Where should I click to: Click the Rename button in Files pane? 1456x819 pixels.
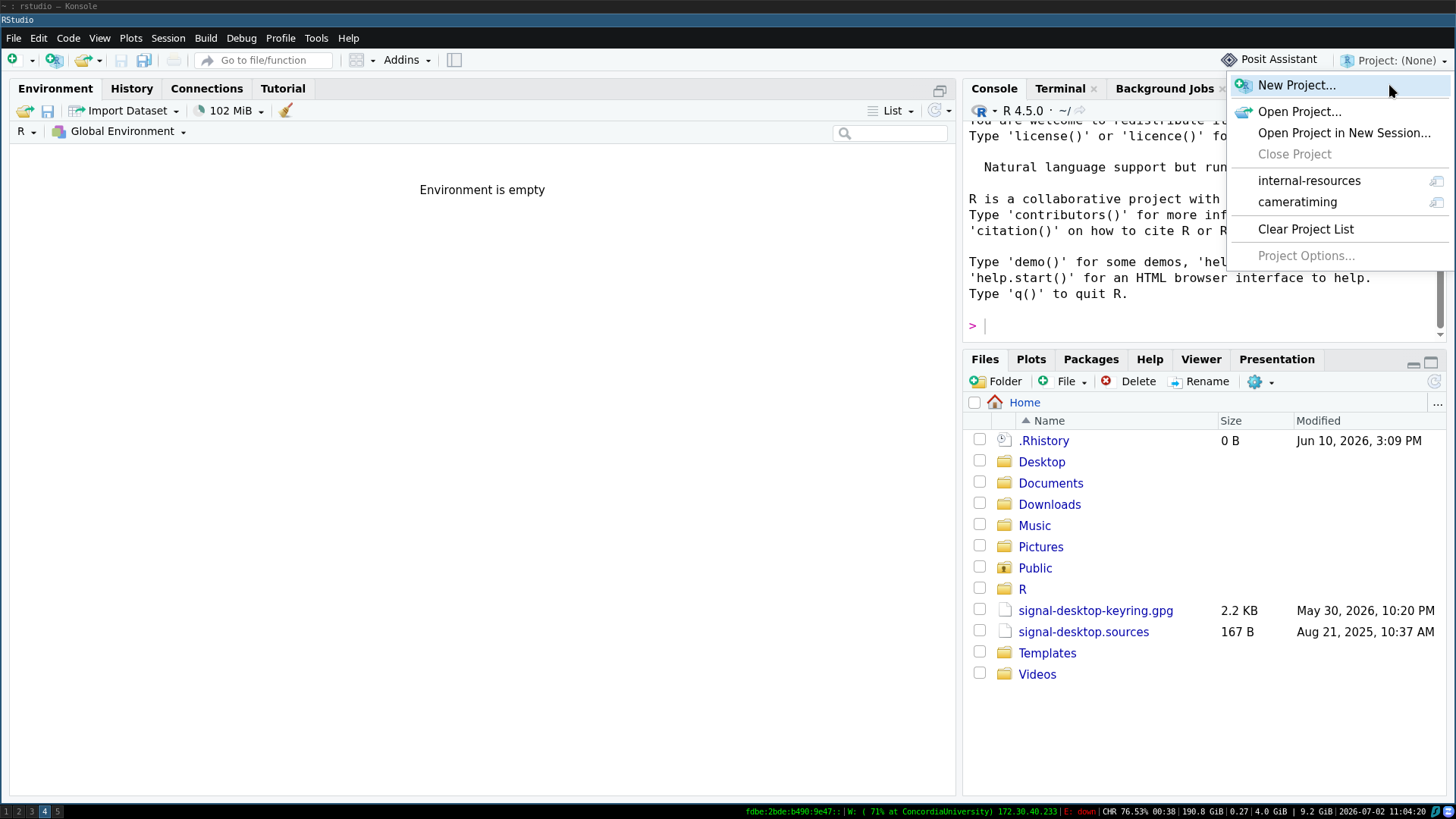click(x=1199, y=381)
